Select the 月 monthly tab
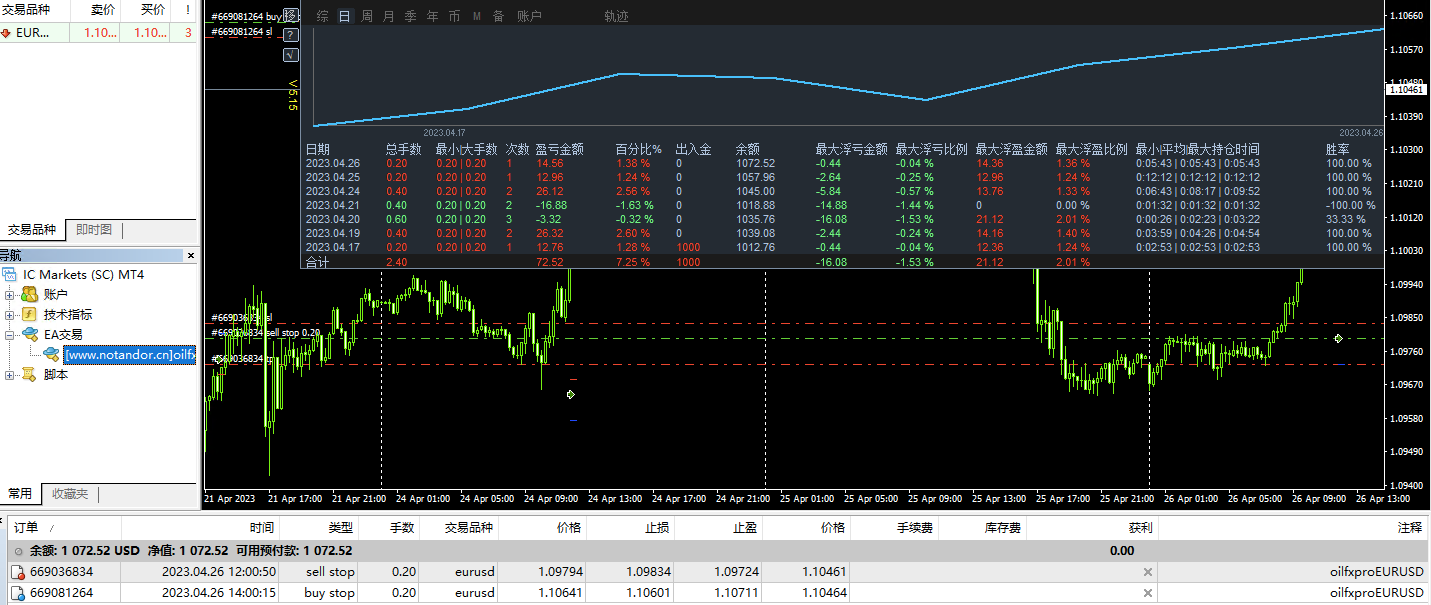The height and width of the screenshot is (605, 1431). (x=389, y=17)
